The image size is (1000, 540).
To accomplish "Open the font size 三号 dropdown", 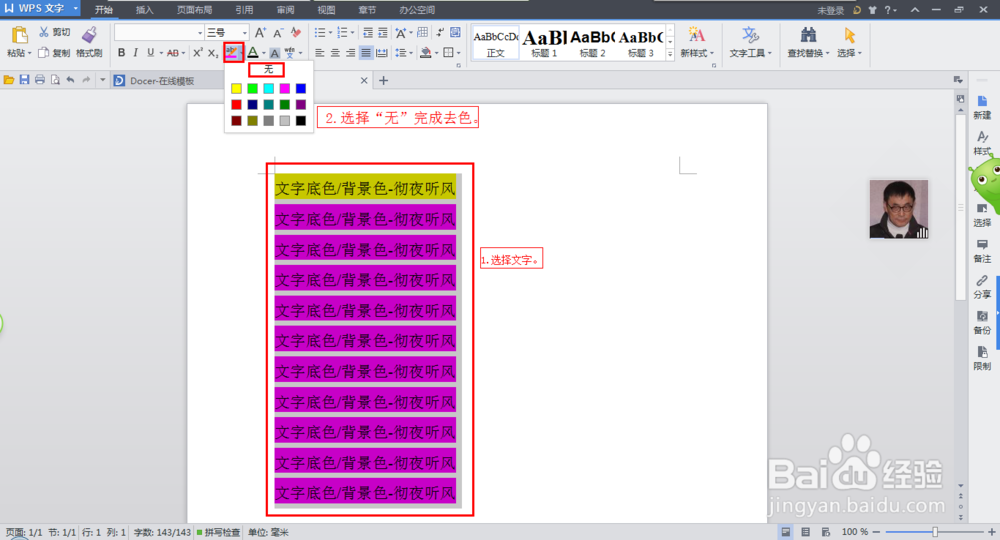I will [227, 33].
